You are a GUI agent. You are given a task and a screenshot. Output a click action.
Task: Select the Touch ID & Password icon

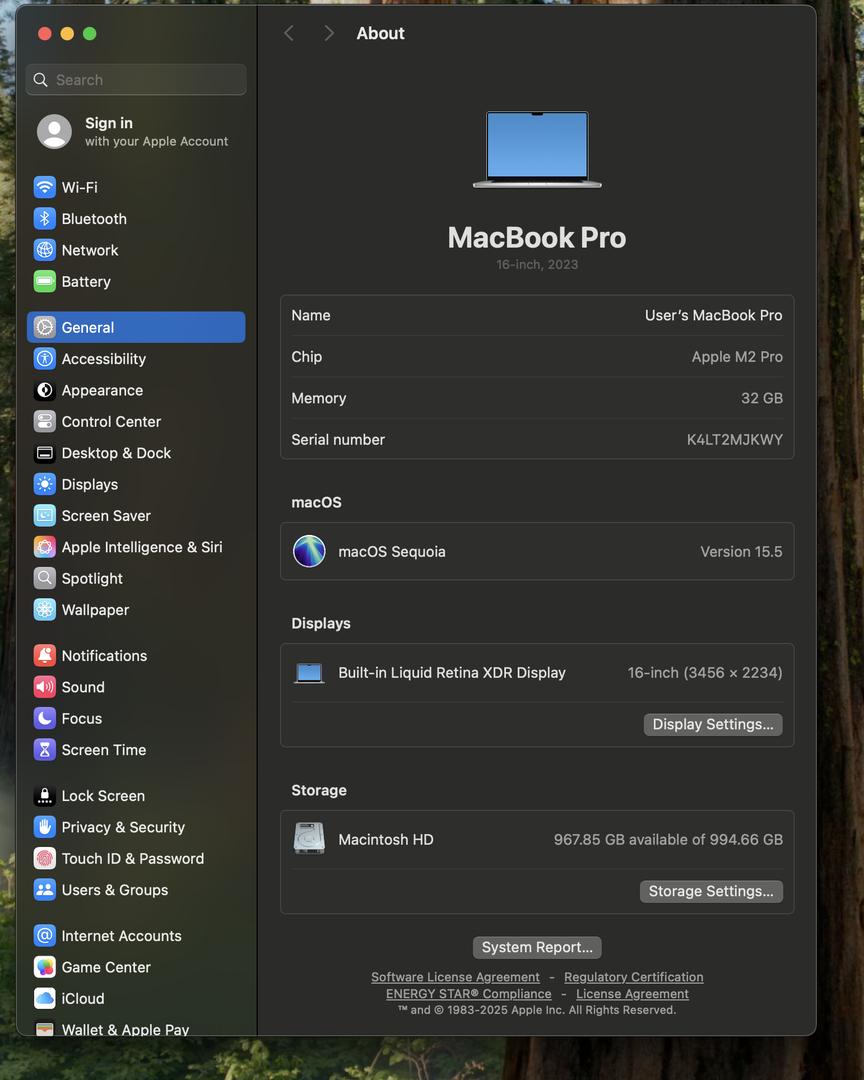tap(44, 859)
